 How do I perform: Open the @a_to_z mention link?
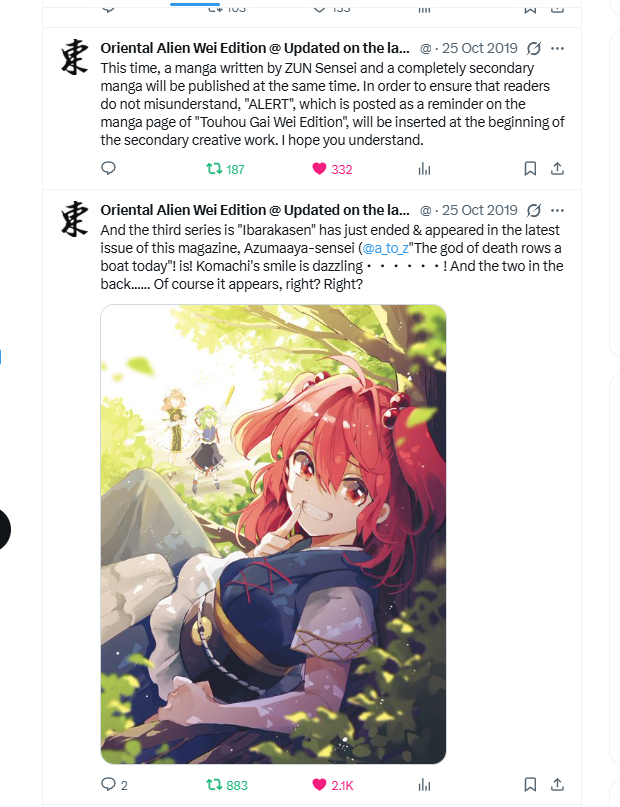point(385,248)
